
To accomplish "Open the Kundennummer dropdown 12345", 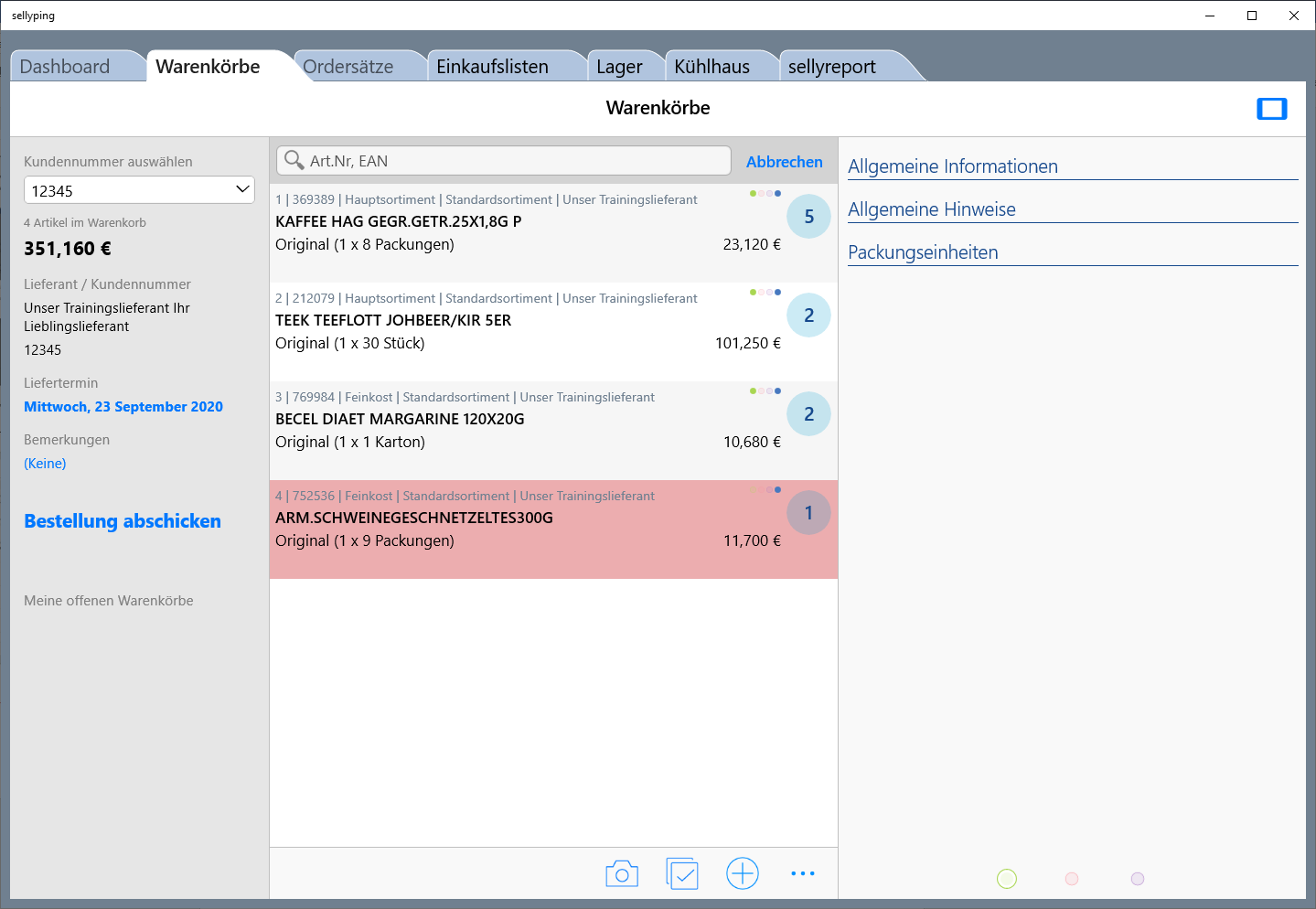I will [x=139, y=190].
